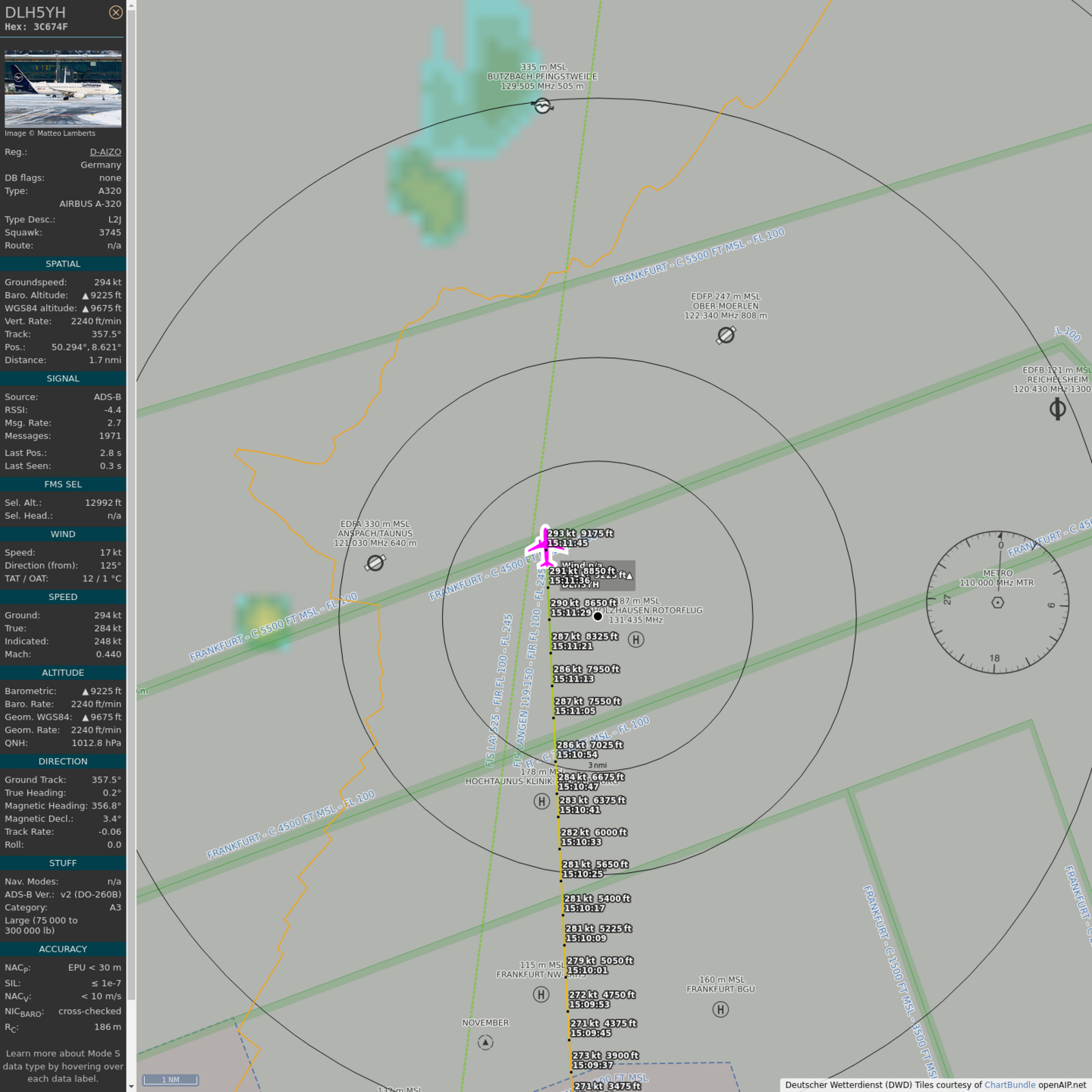Click the sidebar scrollbar down arrow

(x=131, y=1086)
